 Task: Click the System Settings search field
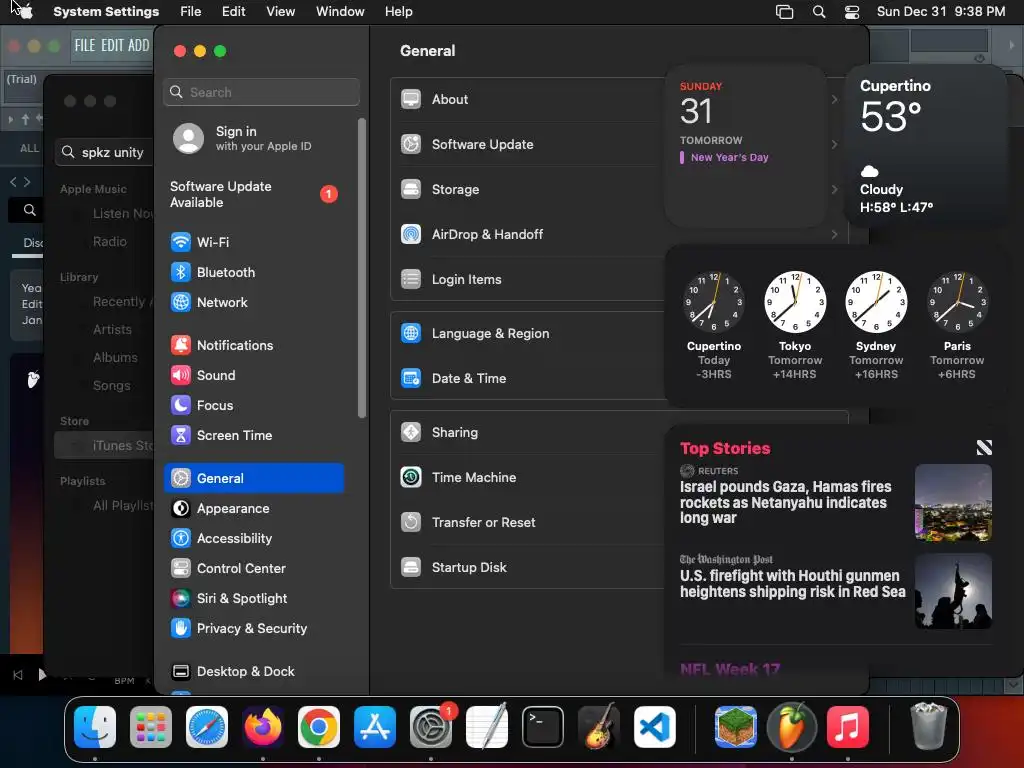(x=261, y=92)
